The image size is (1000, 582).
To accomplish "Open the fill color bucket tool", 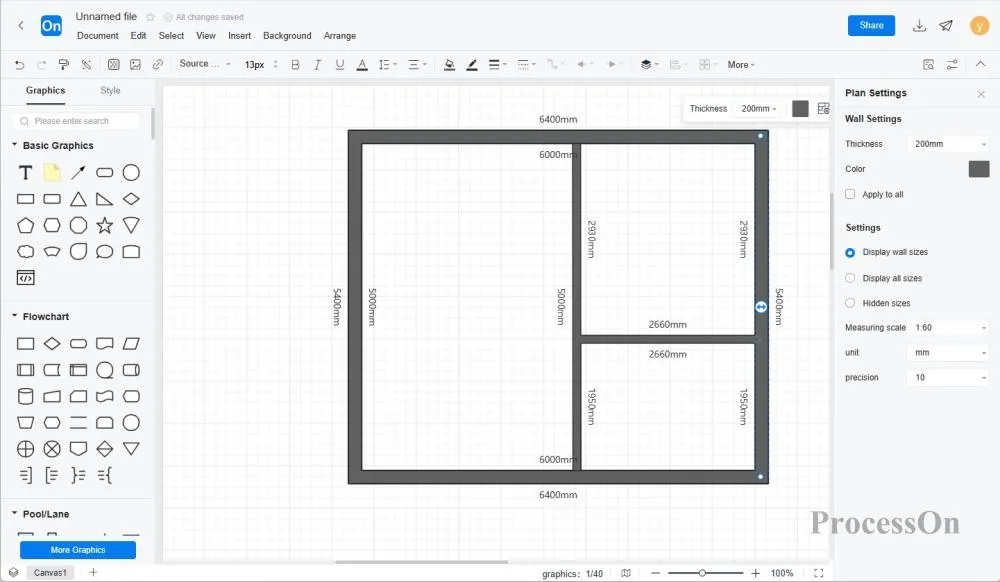I will (x=449, y=64).
